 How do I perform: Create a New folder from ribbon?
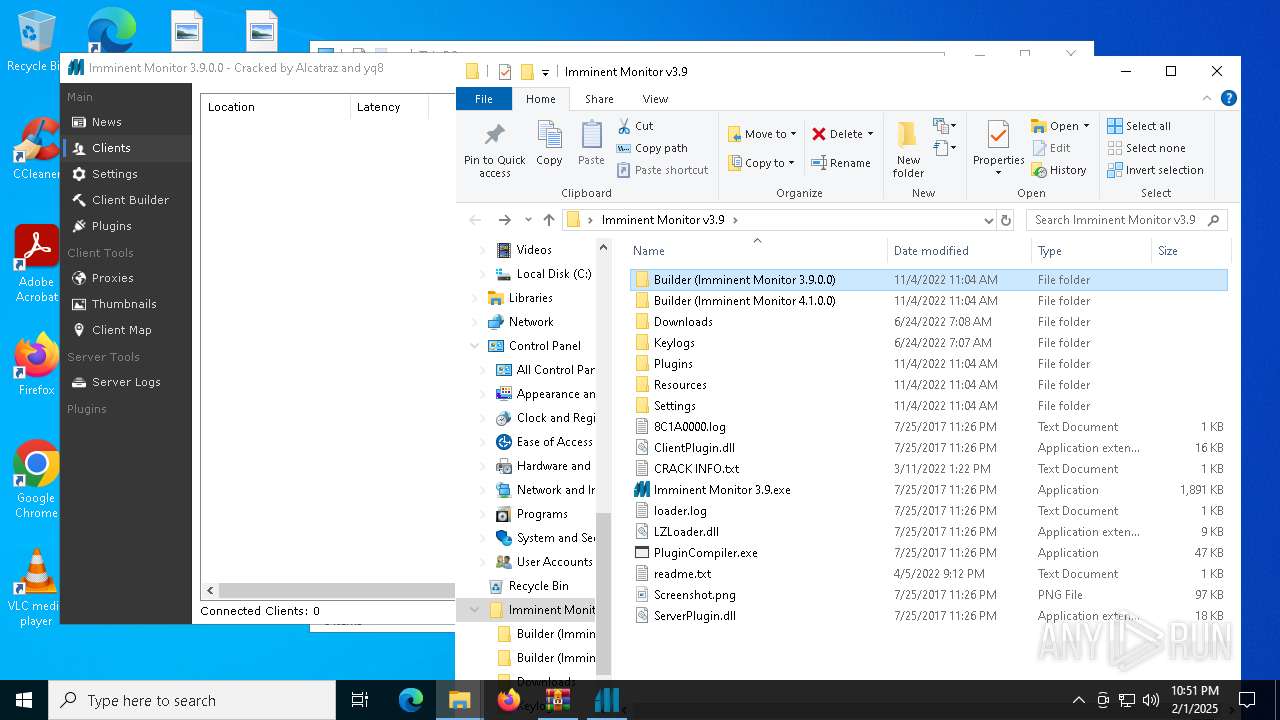[908, 150]
